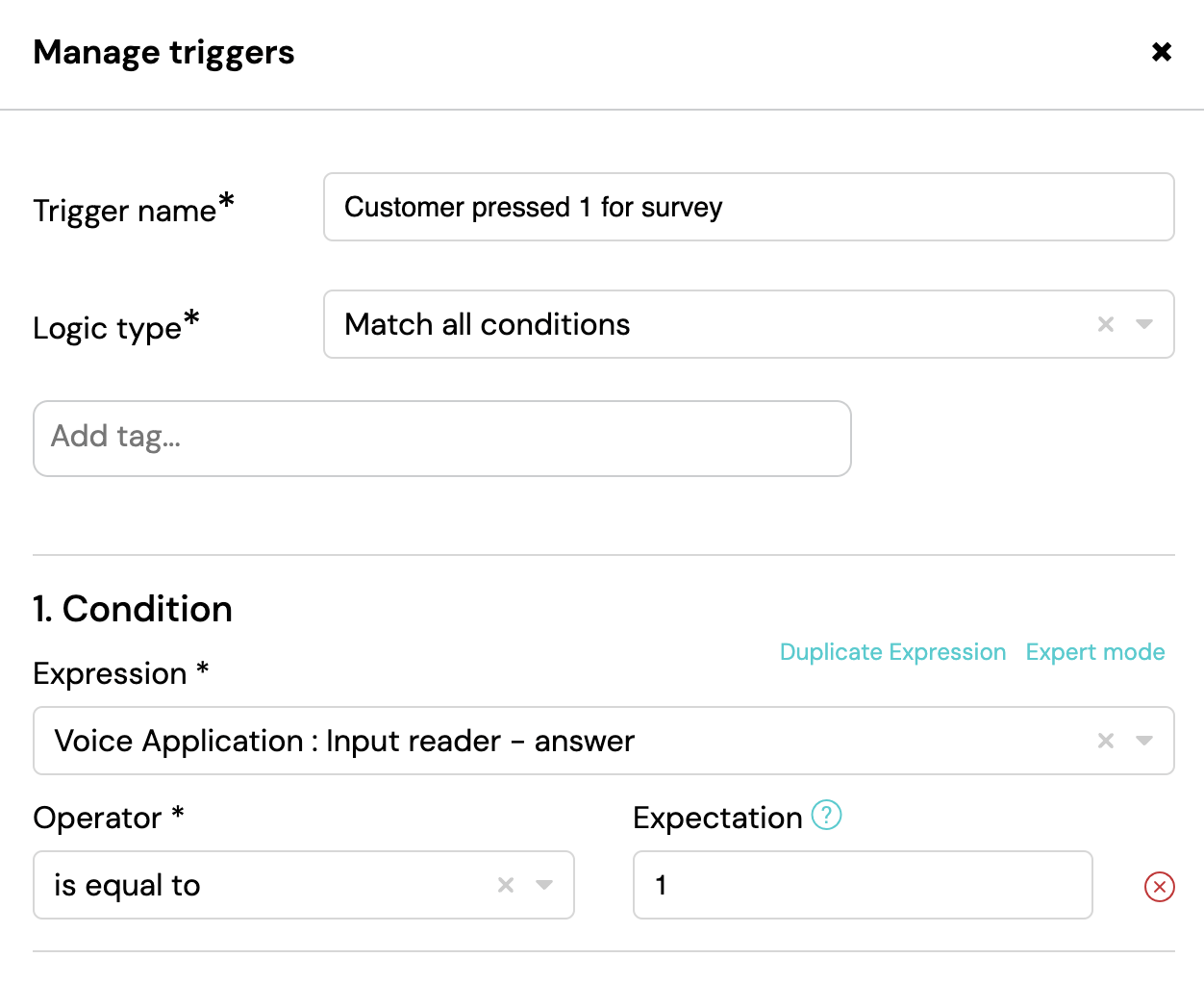This screenshot has height=983, width=1204.
Task: Click the '1. Condition' heading
Action: (x=133, y=609)
